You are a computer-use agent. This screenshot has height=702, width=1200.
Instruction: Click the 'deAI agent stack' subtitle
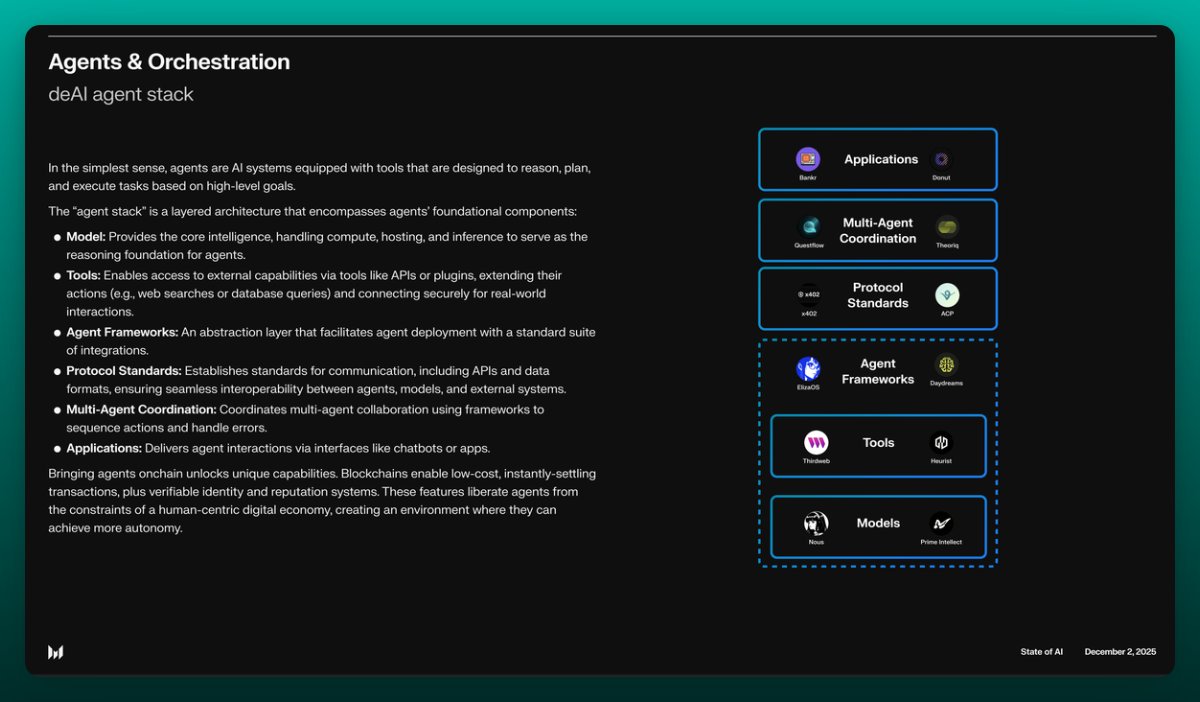click(121, 95)
